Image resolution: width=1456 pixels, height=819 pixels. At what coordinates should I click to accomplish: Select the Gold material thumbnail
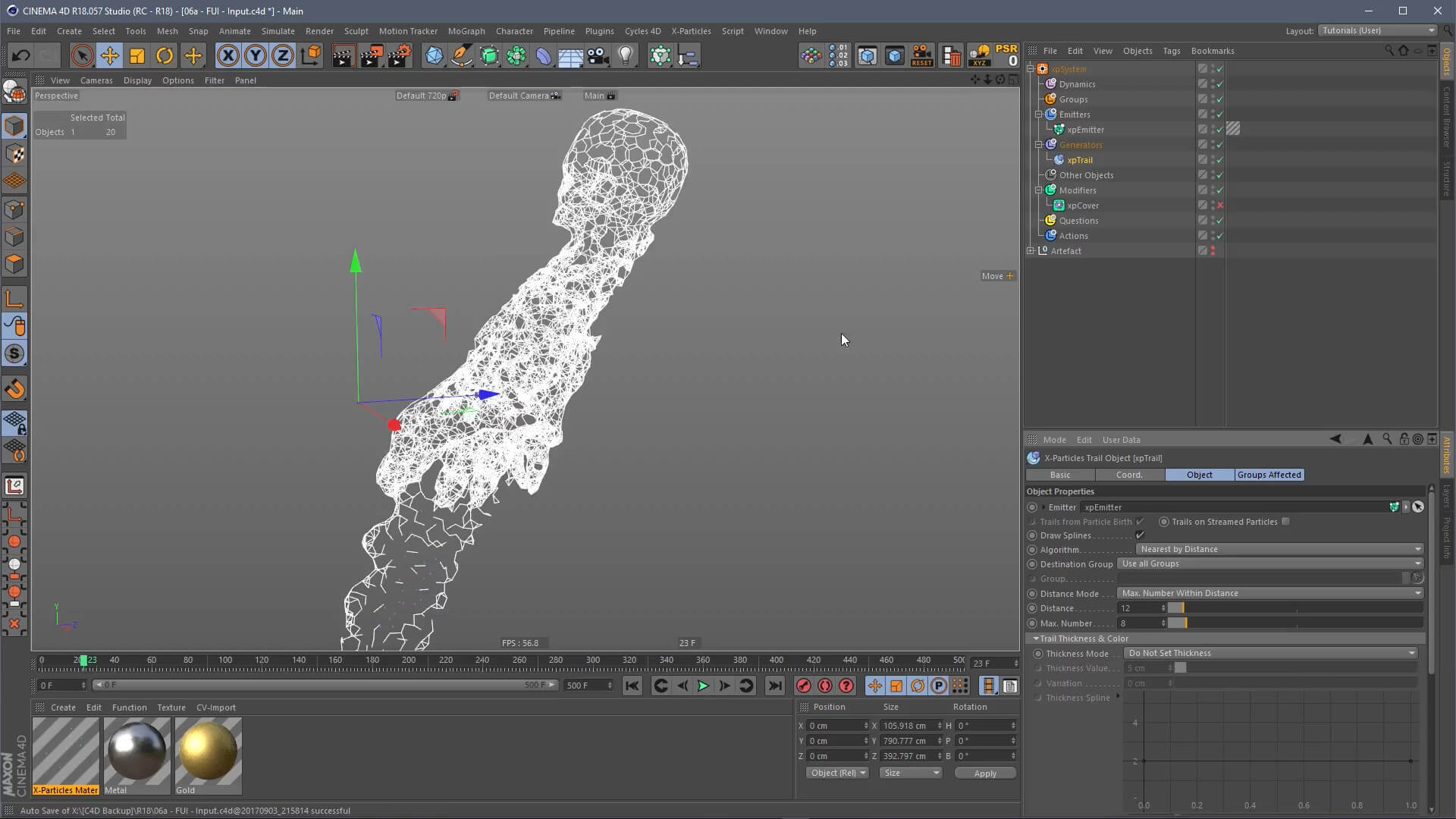208,751
